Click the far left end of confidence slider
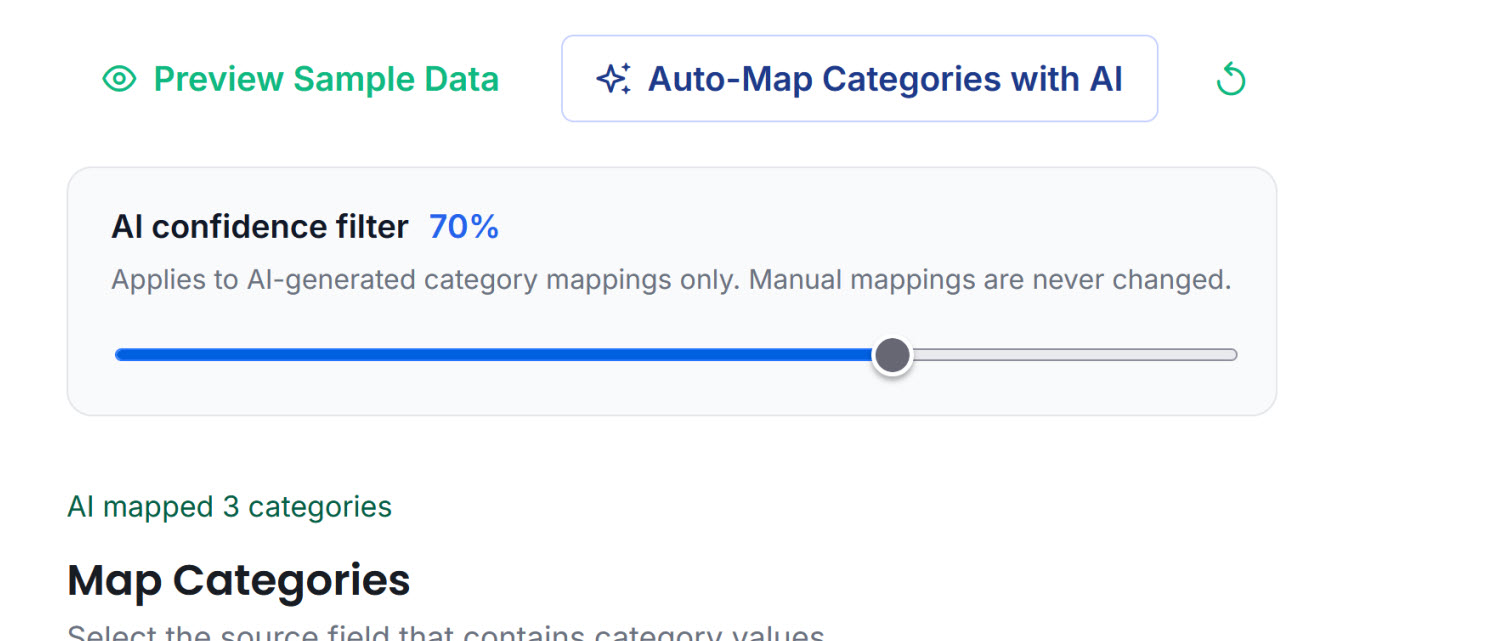 (118, 354)
